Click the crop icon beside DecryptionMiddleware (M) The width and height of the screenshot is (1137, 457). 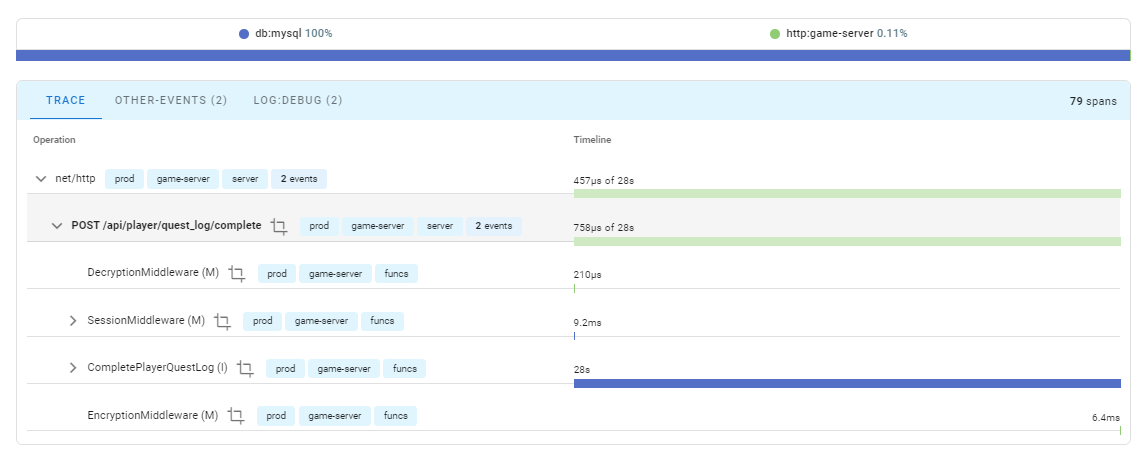[236, 274]
